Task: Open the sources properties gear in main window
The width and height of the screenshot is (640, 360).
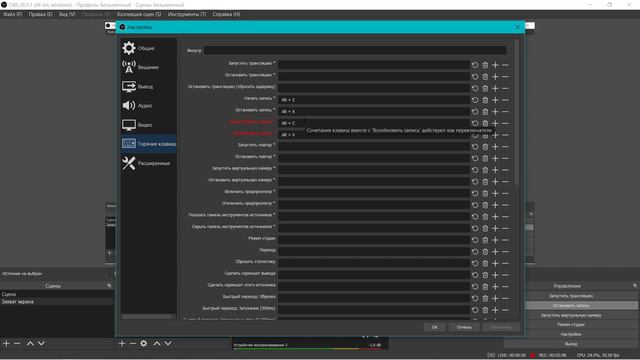Action: pyautogui.click(x=144, y=344)
